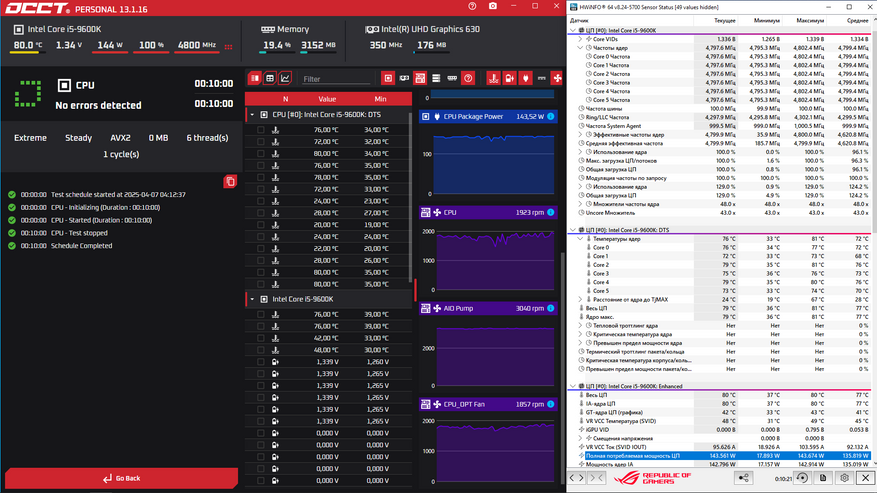Check the row with 72,00 °C and 32,00 °C min
This screenshot has height=493, width=877.
261,142
